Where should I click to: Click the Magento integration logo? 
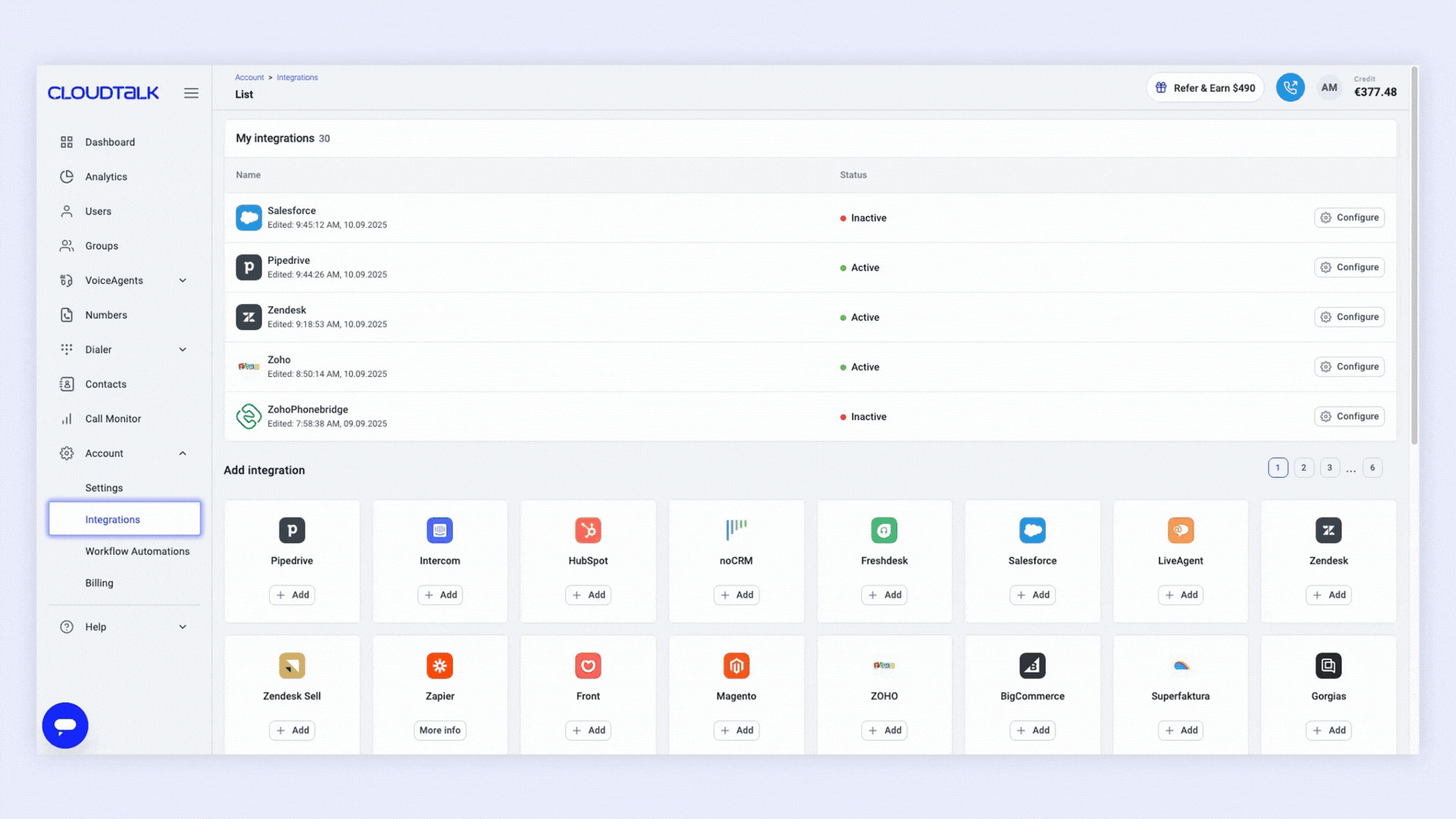736,666
